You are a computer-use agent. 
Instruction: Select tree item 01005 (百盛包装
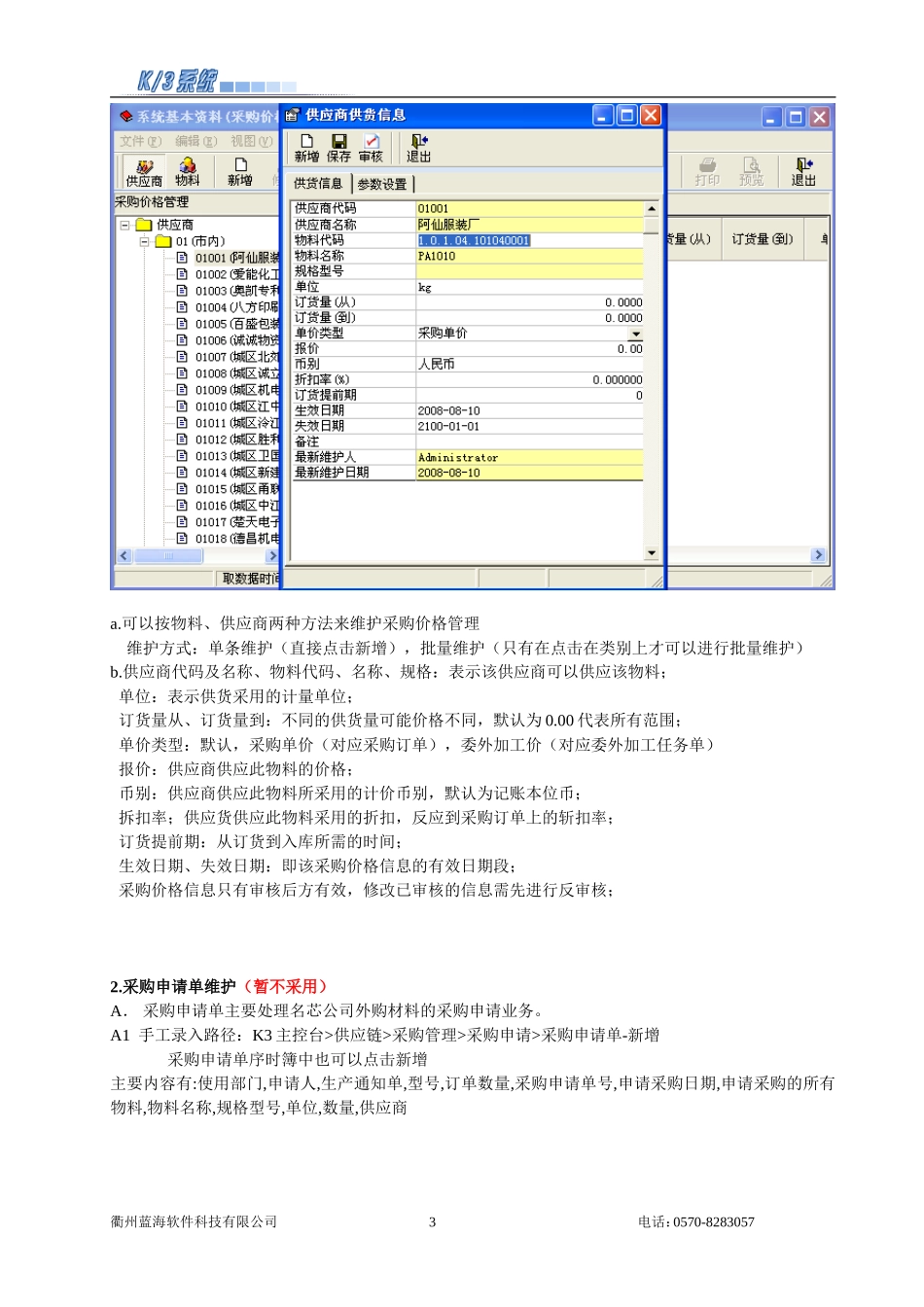[x=237, y=324]
